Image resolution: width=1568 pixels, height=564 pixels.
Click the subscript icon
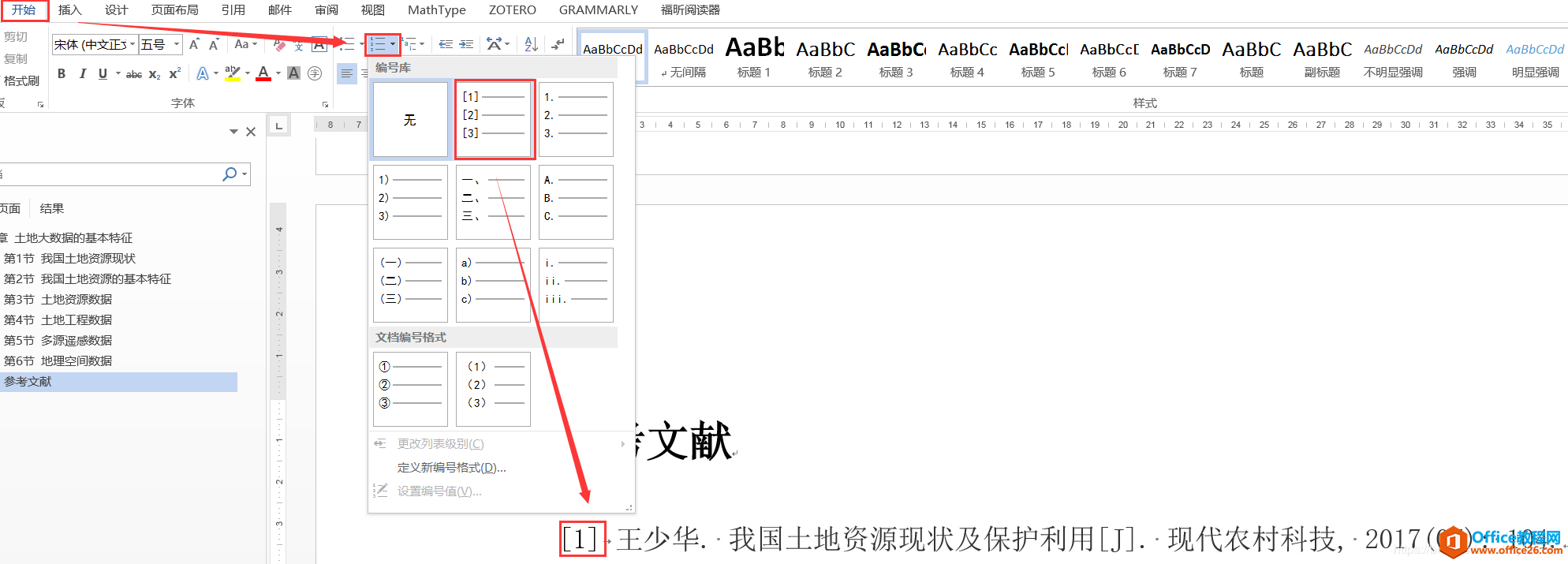[155, 74]
